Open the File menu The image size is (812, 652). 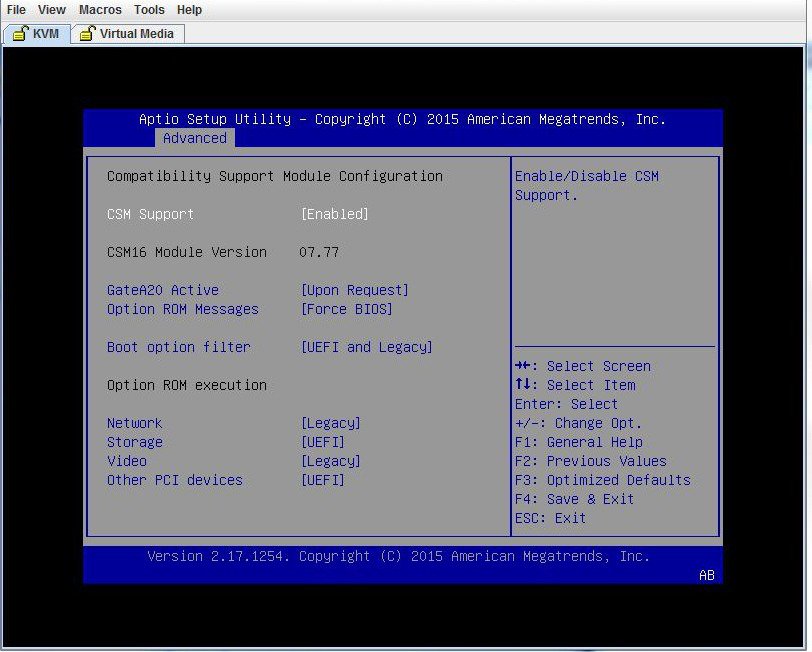(x=16, y=10)
